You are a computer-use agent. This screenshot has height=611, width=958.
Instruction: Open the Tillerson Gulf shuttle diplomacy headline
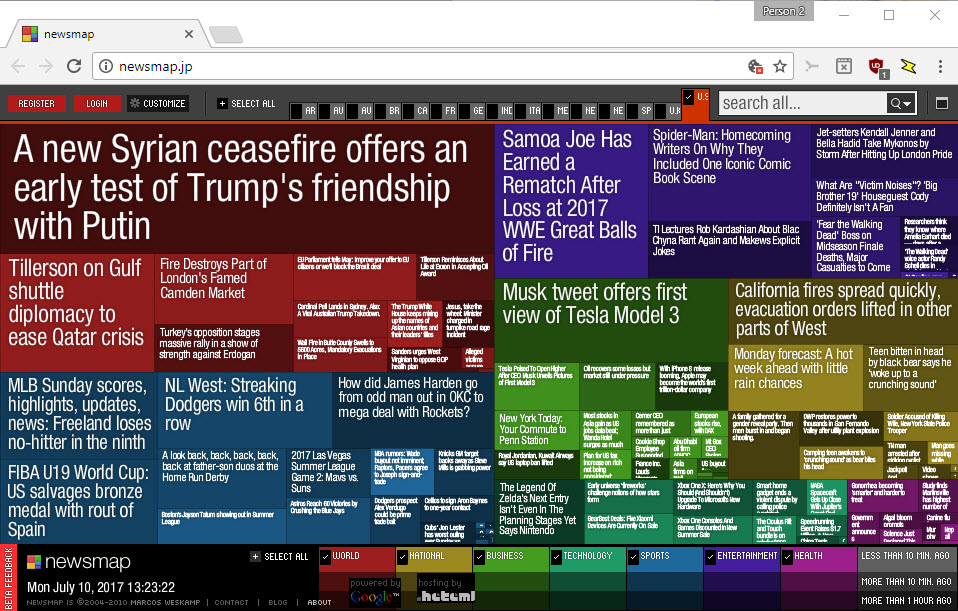tap(77, 313)
